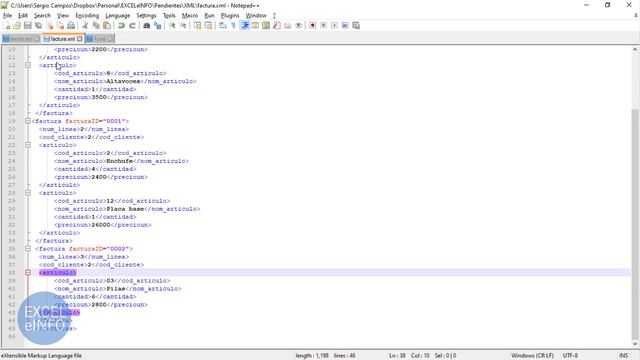640x360 pixels.
Task: Open Find with the binoculars icon
Action: (147, 25)
